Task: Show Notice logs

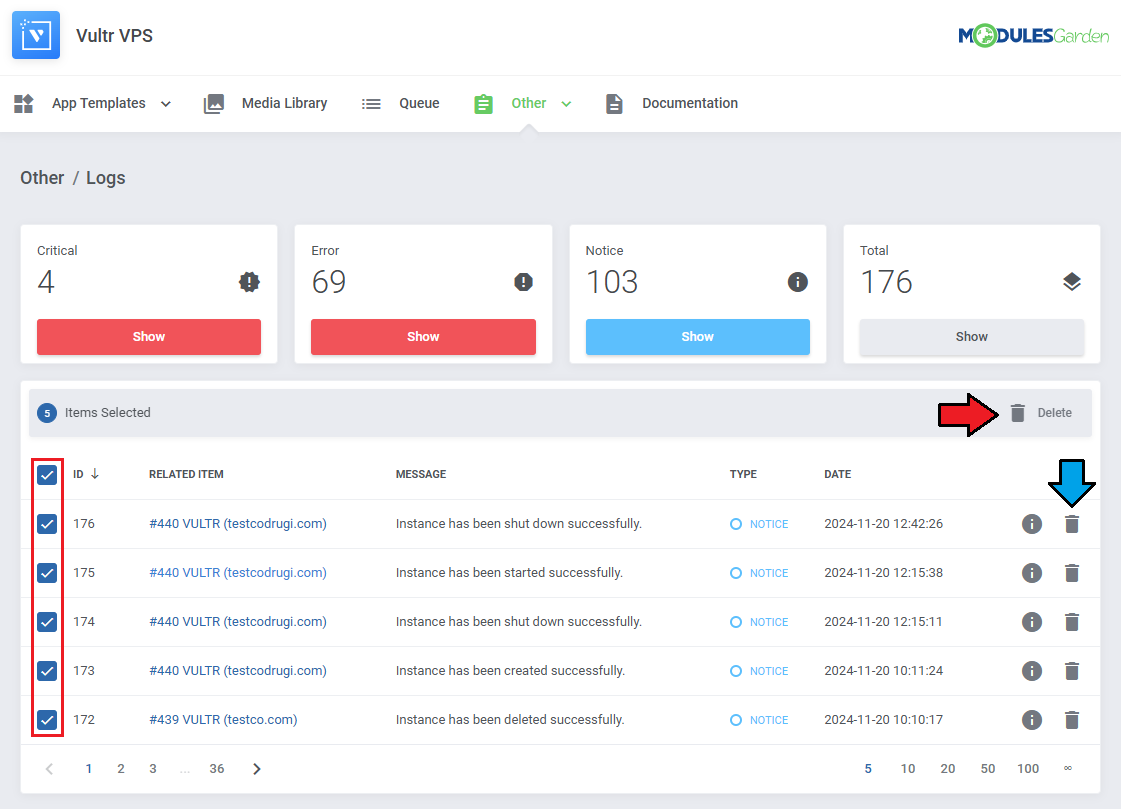Action: [698, 337]
